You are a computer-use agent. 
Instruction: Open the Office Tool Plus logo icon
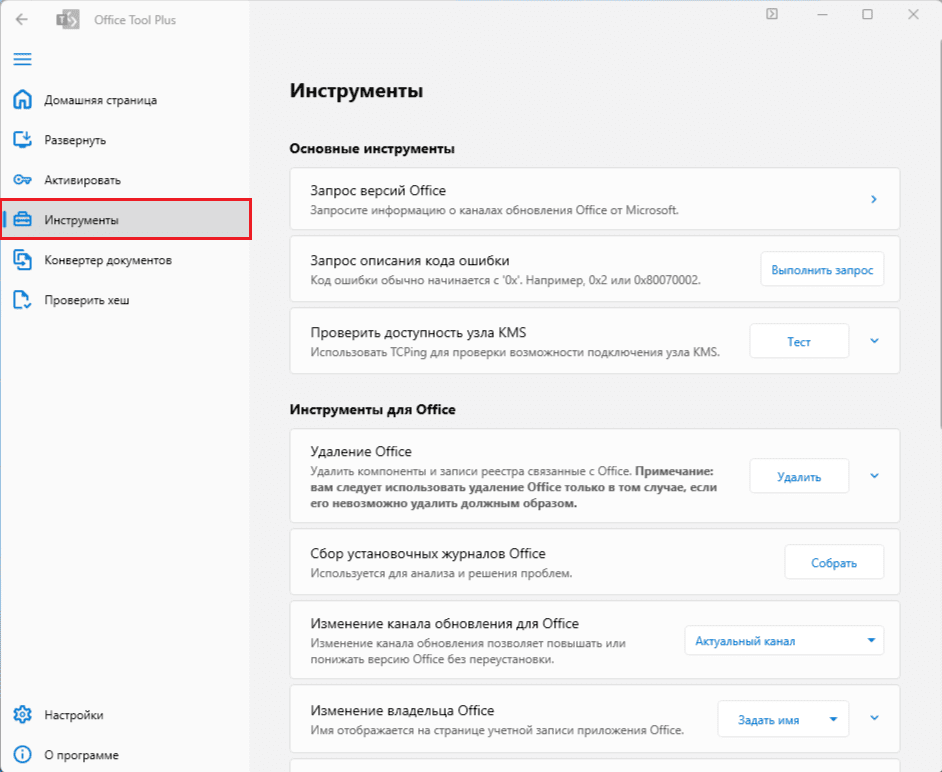pyautogui.click(x=68, y=19)
